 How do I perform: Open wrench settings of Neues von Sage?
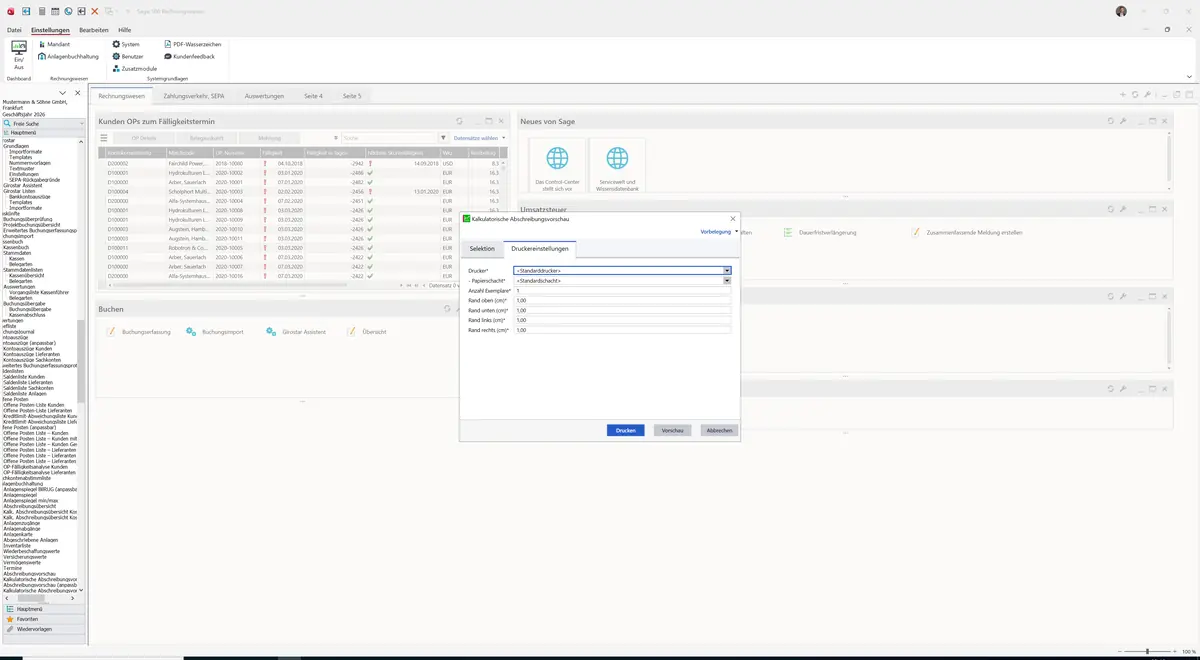(1123, 121)
